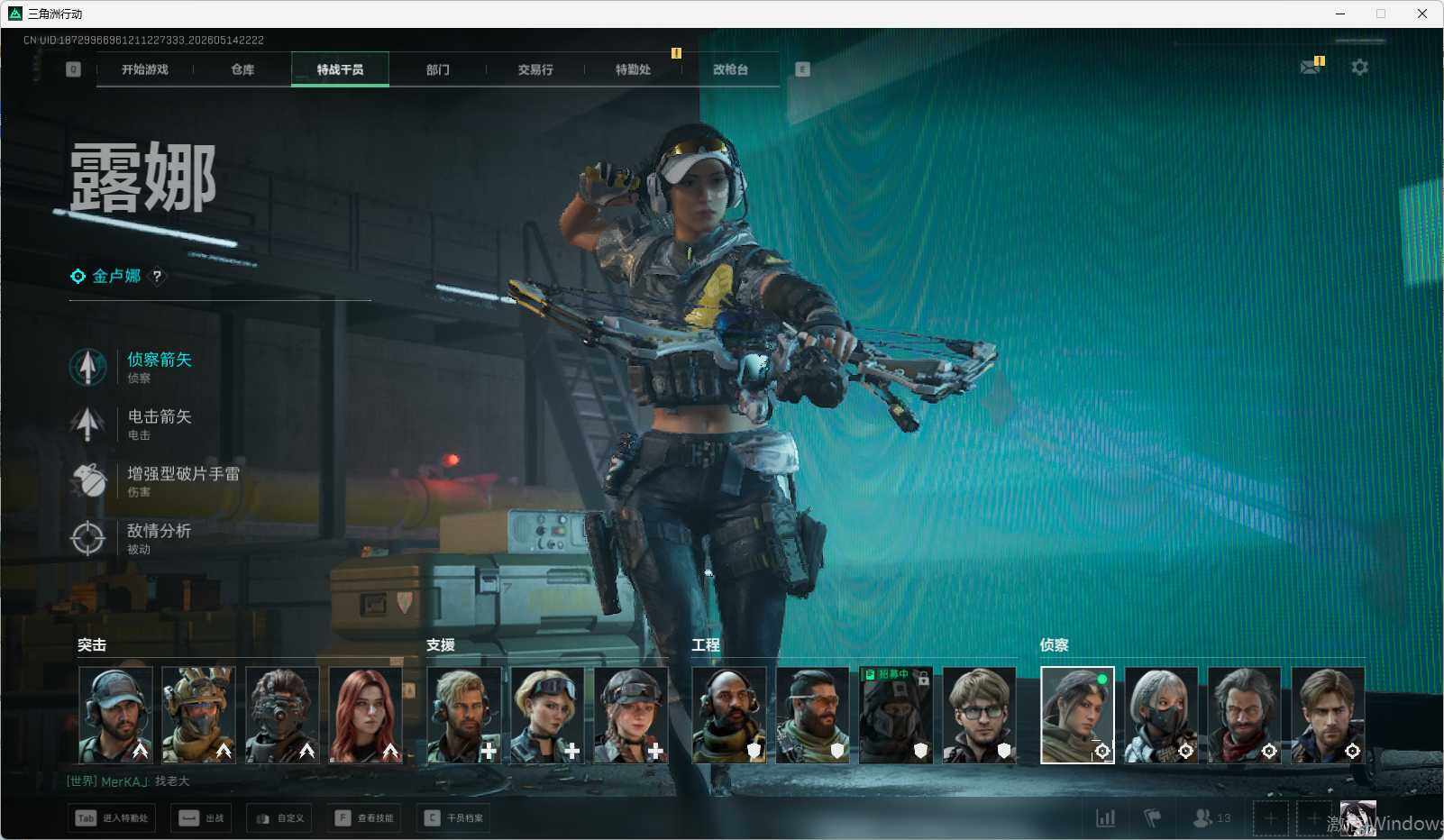
Task: Click the 电击箭矢 skill name
Action: coord(160,416)
